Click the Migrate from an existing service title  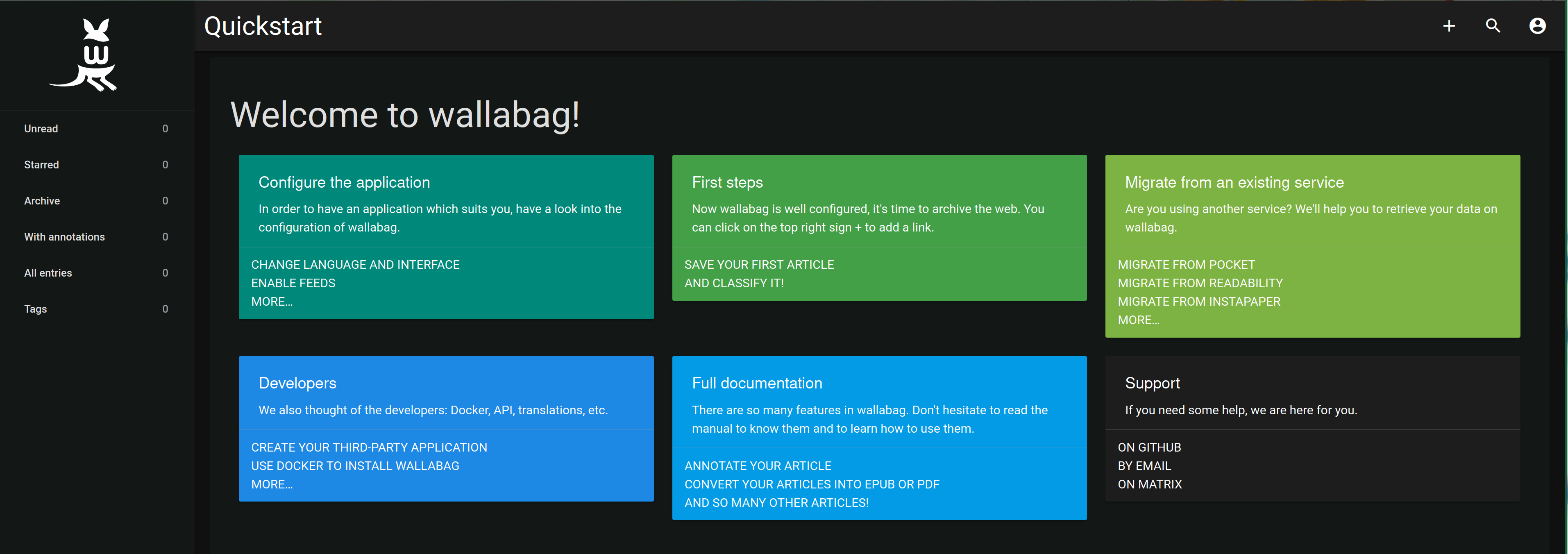tap(1234, 182)
